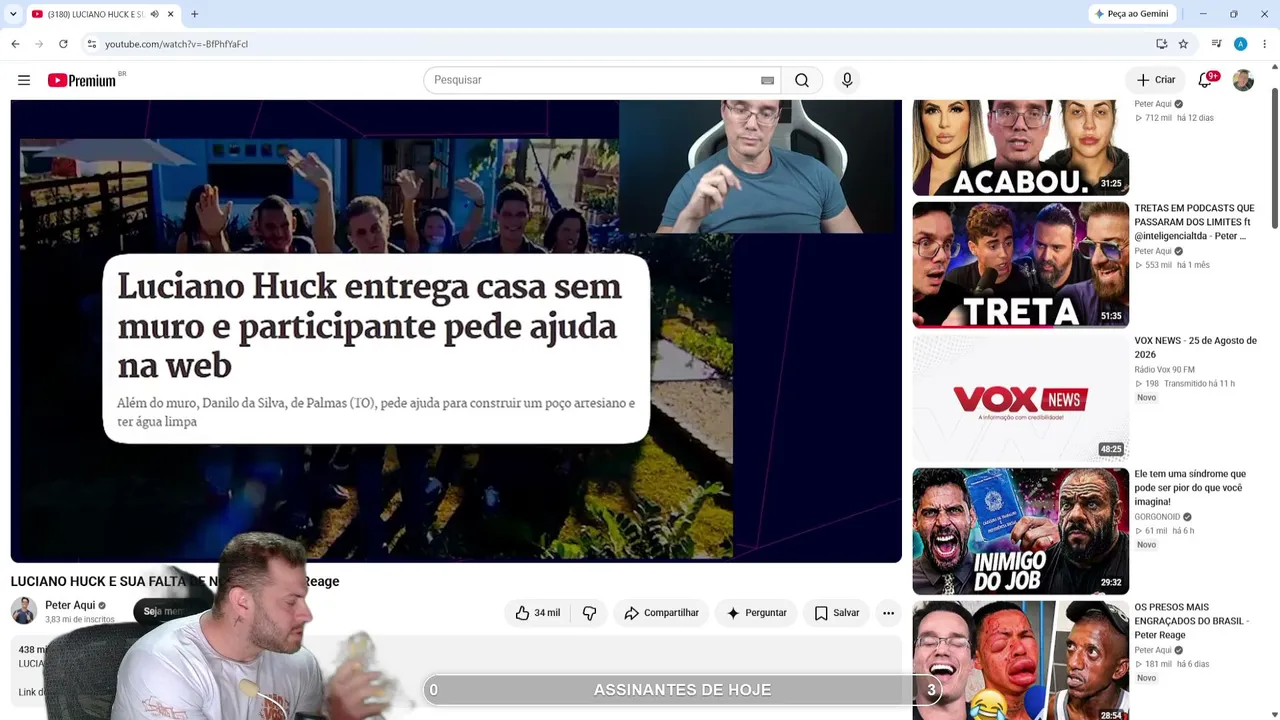Open the INIMIGO DO JOB thumbnail
1280x720 pixels.
[1020, 531]
